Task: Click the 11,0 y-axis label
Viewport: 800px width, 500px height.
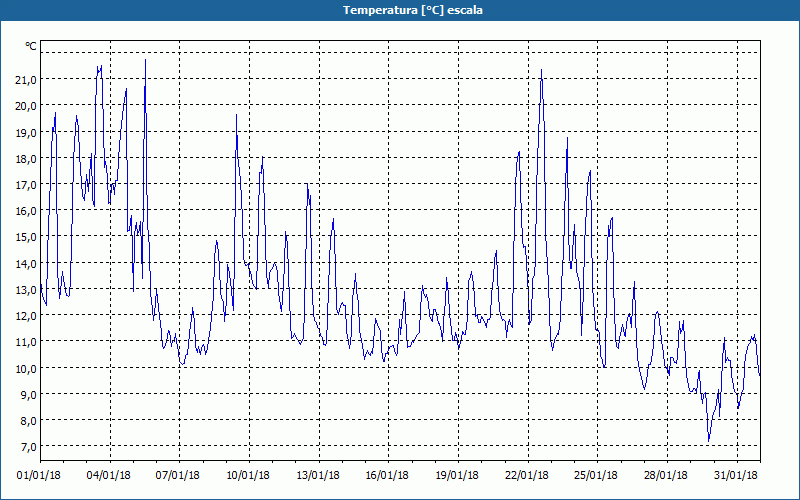Action: (x=27, y=342)
